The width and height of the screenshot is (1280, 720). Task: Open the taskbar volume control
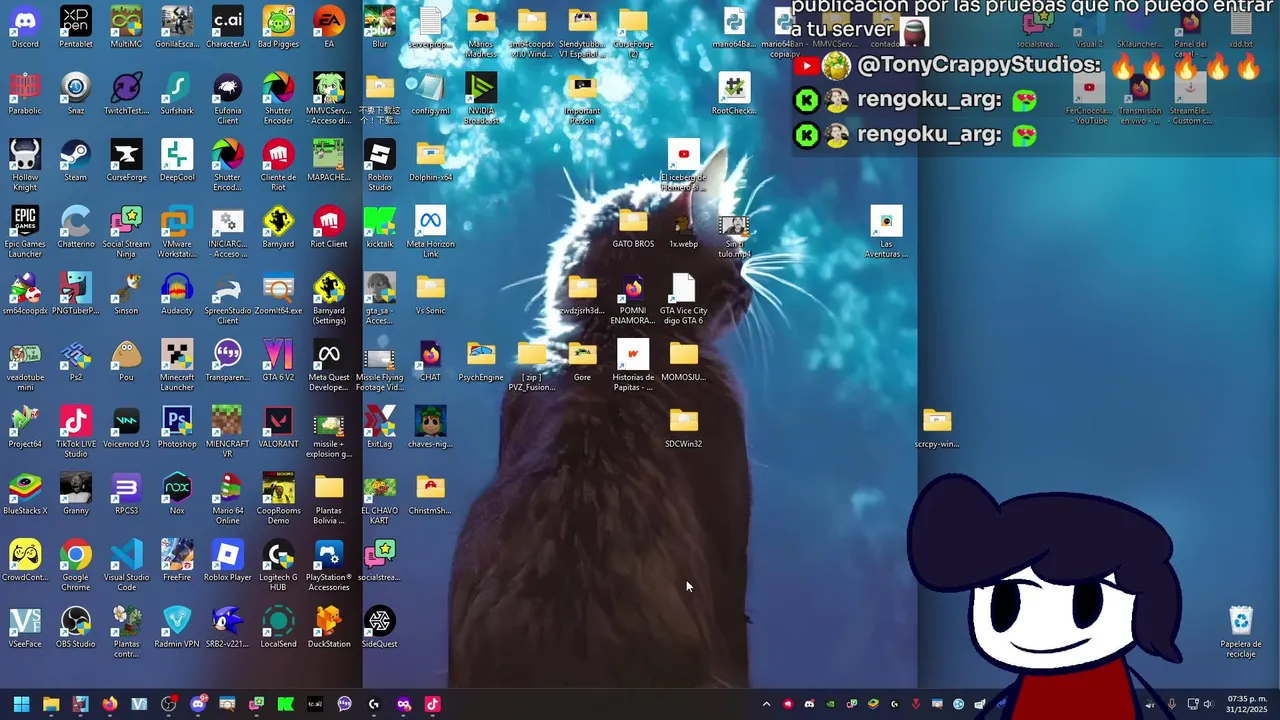(1207, 704)
